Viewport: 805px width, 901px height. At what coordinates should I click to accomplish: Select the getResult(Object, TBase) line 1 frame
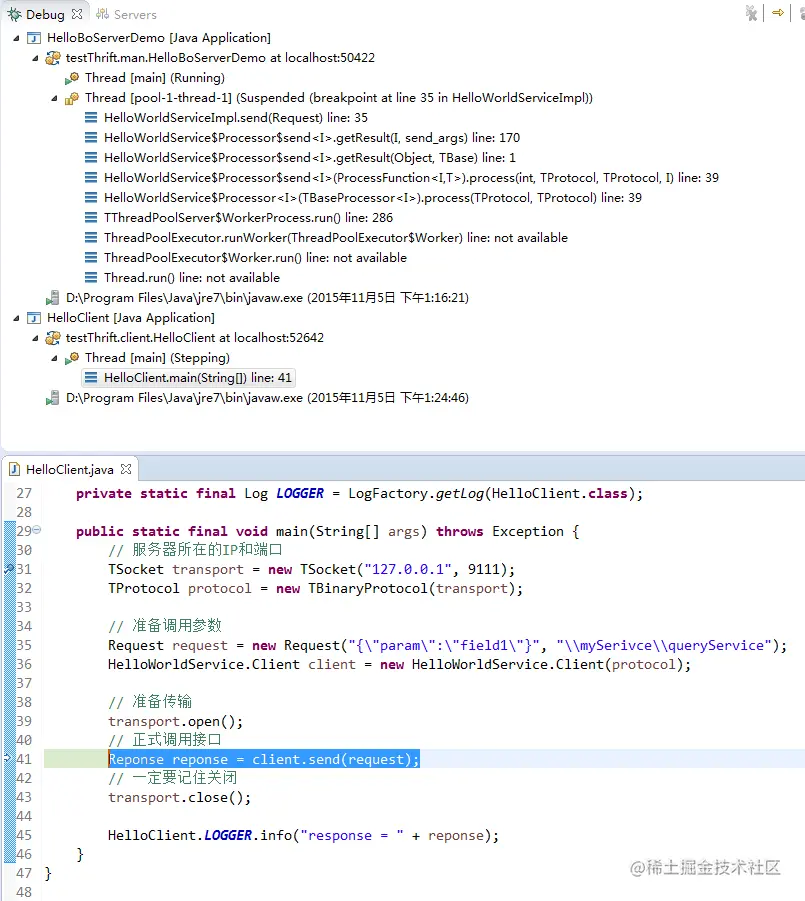point(310,158)
